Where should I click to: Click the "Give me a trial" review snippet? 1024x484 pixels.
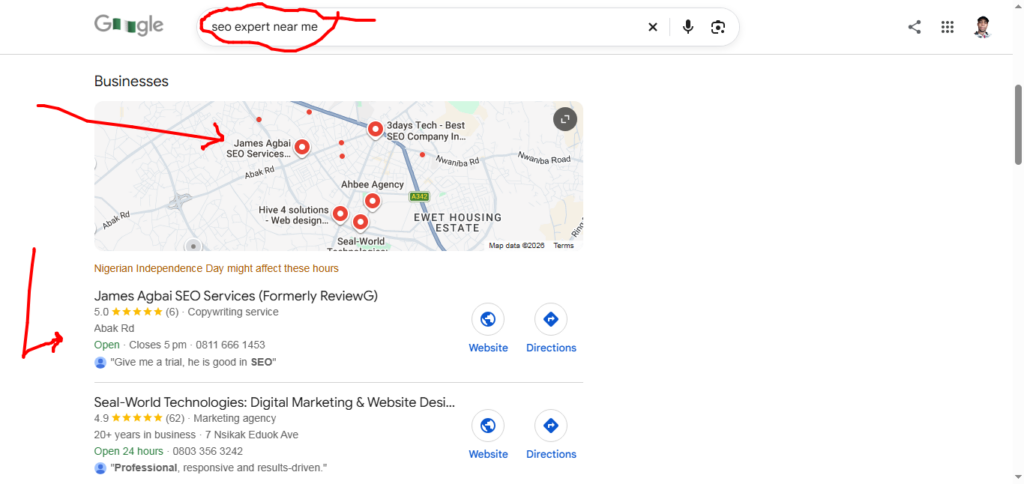point(194,362)
